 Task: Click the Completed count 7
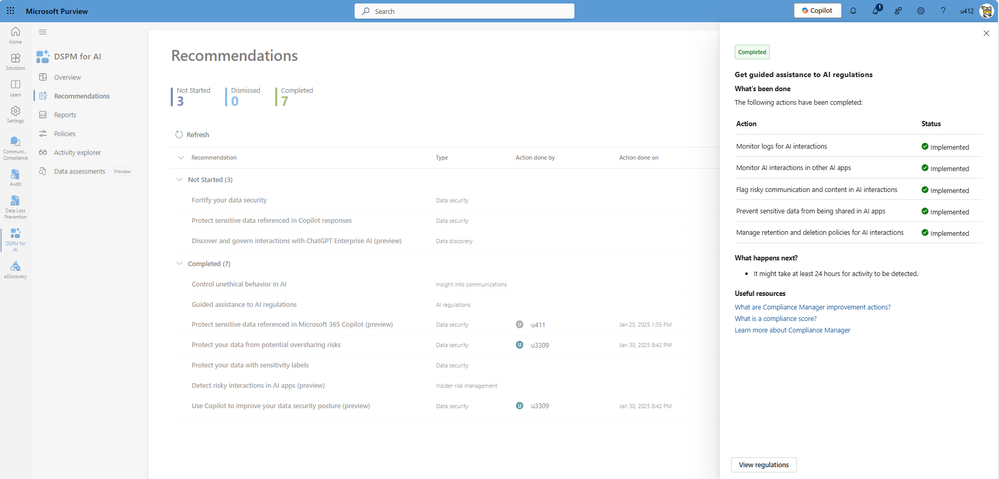click(284, 101)
